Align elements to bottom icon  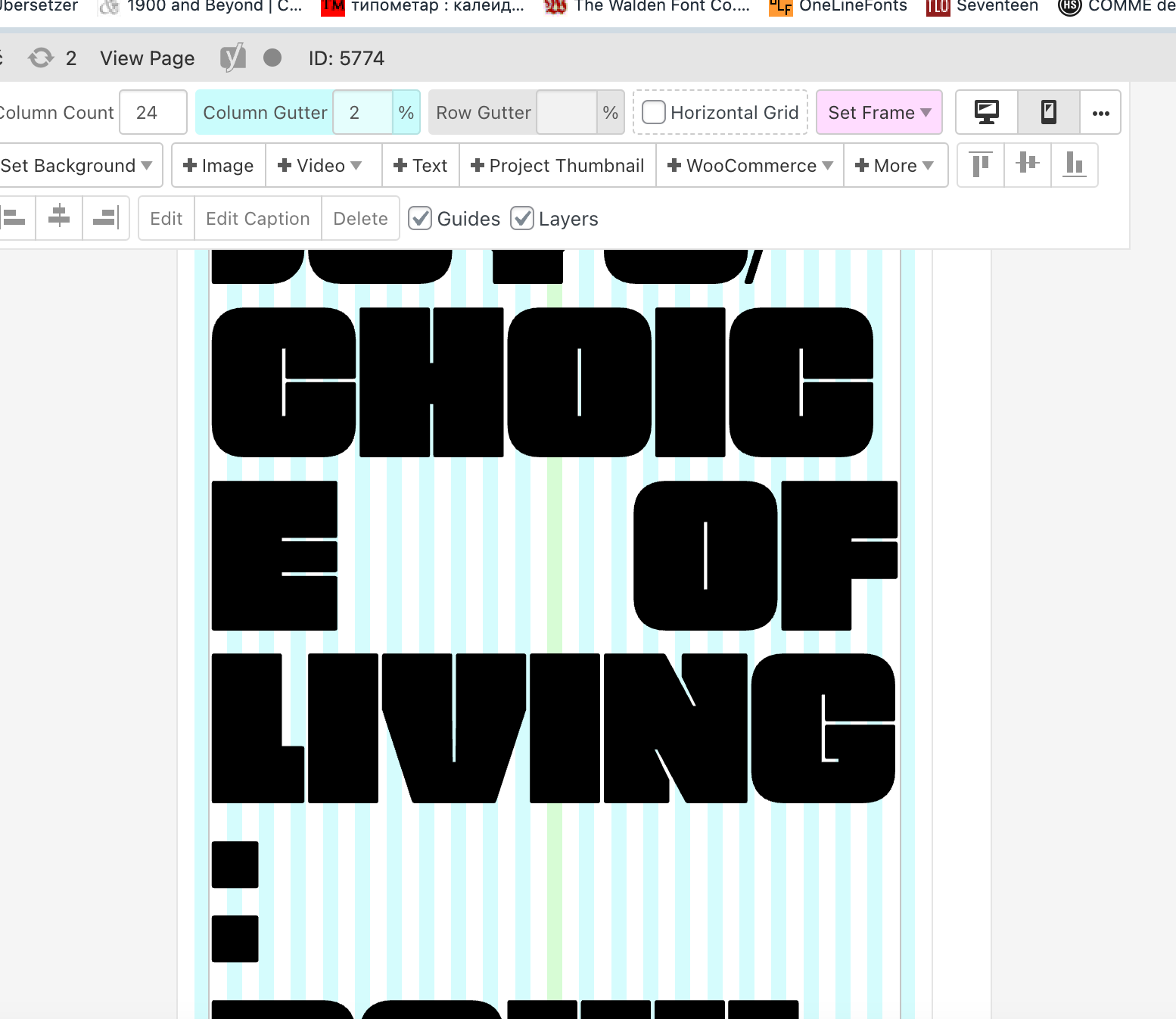1074,165
